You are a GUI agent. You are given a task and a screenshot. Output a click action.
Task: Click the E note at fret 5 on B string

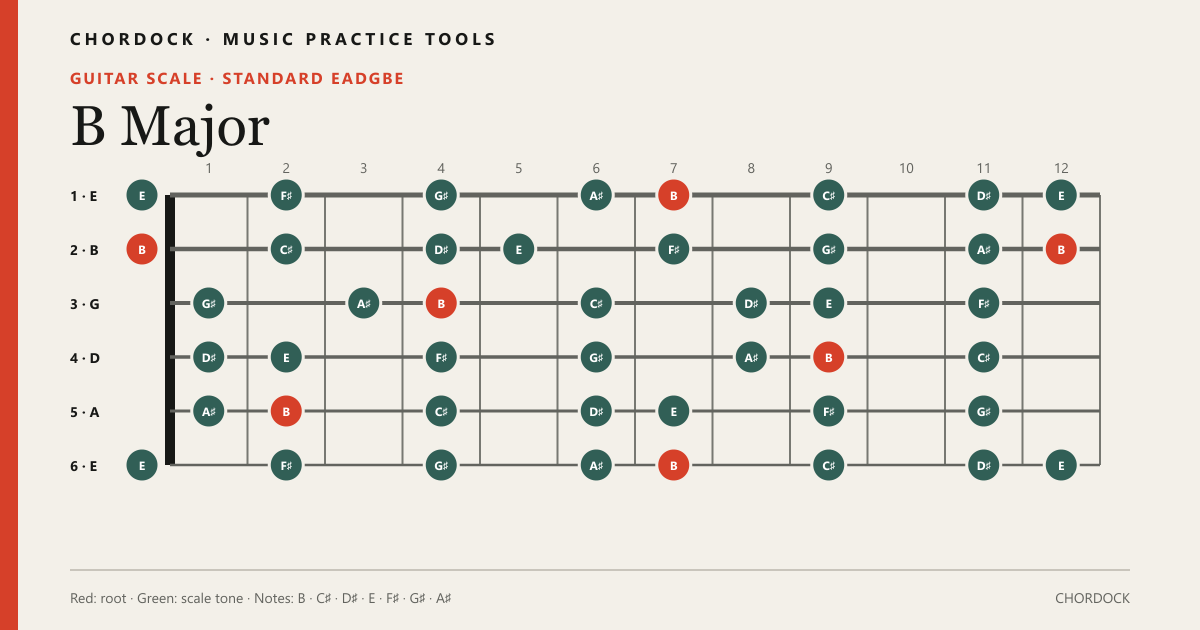pos(518,249)
